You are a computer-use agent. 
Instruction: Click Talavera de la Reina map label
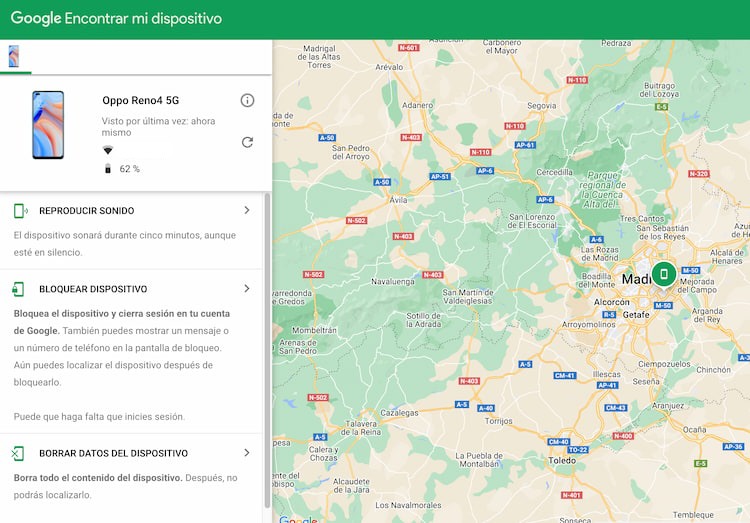click(x=361, y=428)
